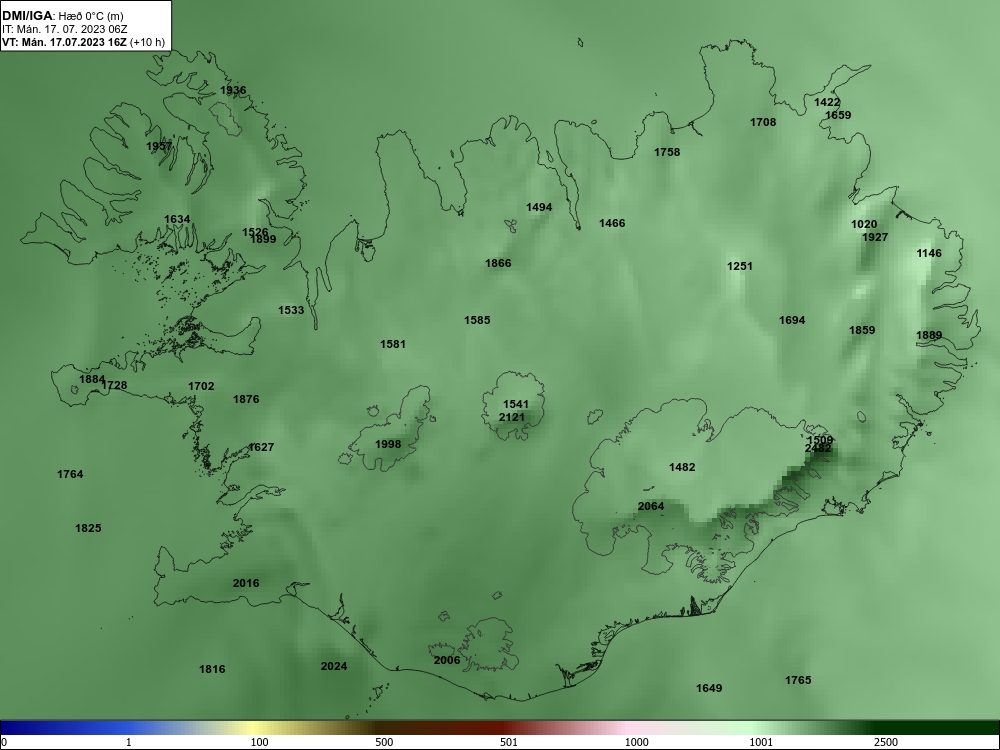The width and height of the screenshot is (1000, 750).
Task: Select the 1957 value label
Action: (x=159, y=147)
